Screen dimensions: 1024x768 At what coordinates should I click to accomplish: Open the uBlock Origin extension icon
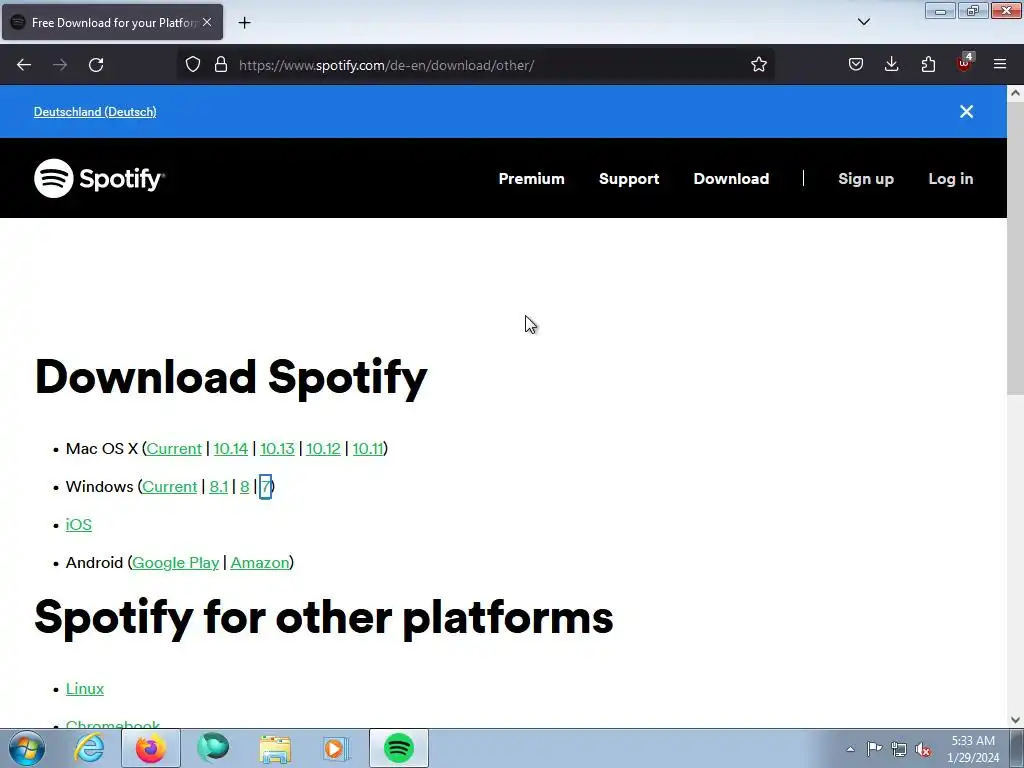[x=965, y=63]
